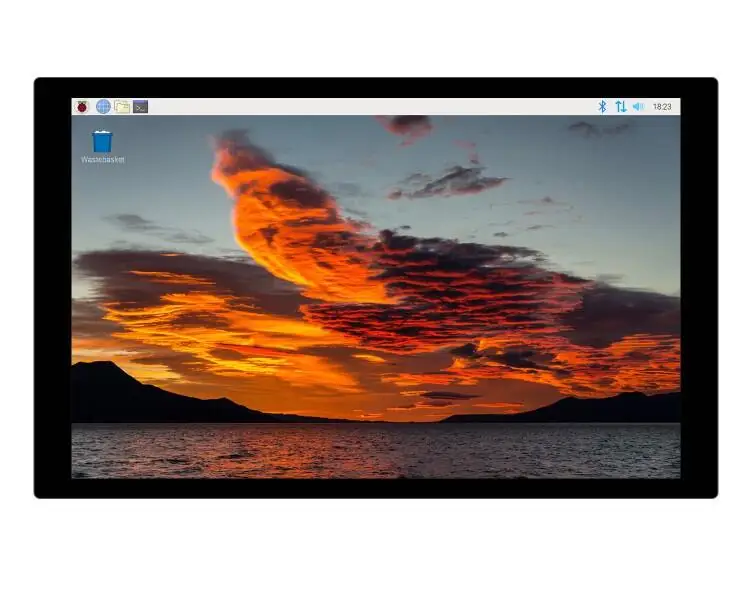
Task: Open the Bluetooth menu in system tray
Action: (602, 106)
